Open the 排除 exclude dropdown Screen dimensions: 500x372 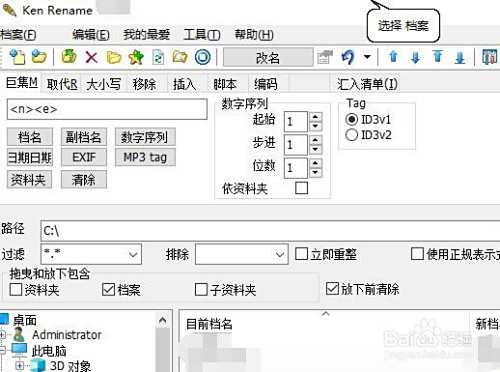280,255
